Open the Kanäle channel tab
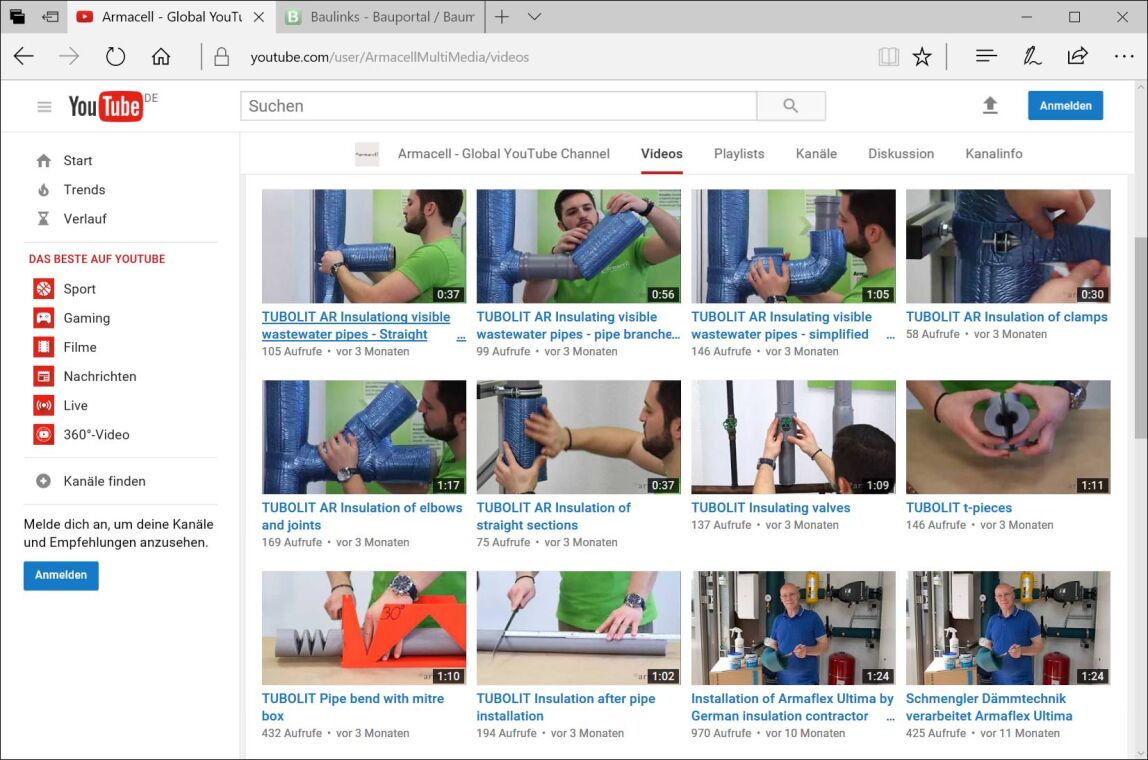The image size is (1148, 760). pyautogui.click(x=816, y=154)
